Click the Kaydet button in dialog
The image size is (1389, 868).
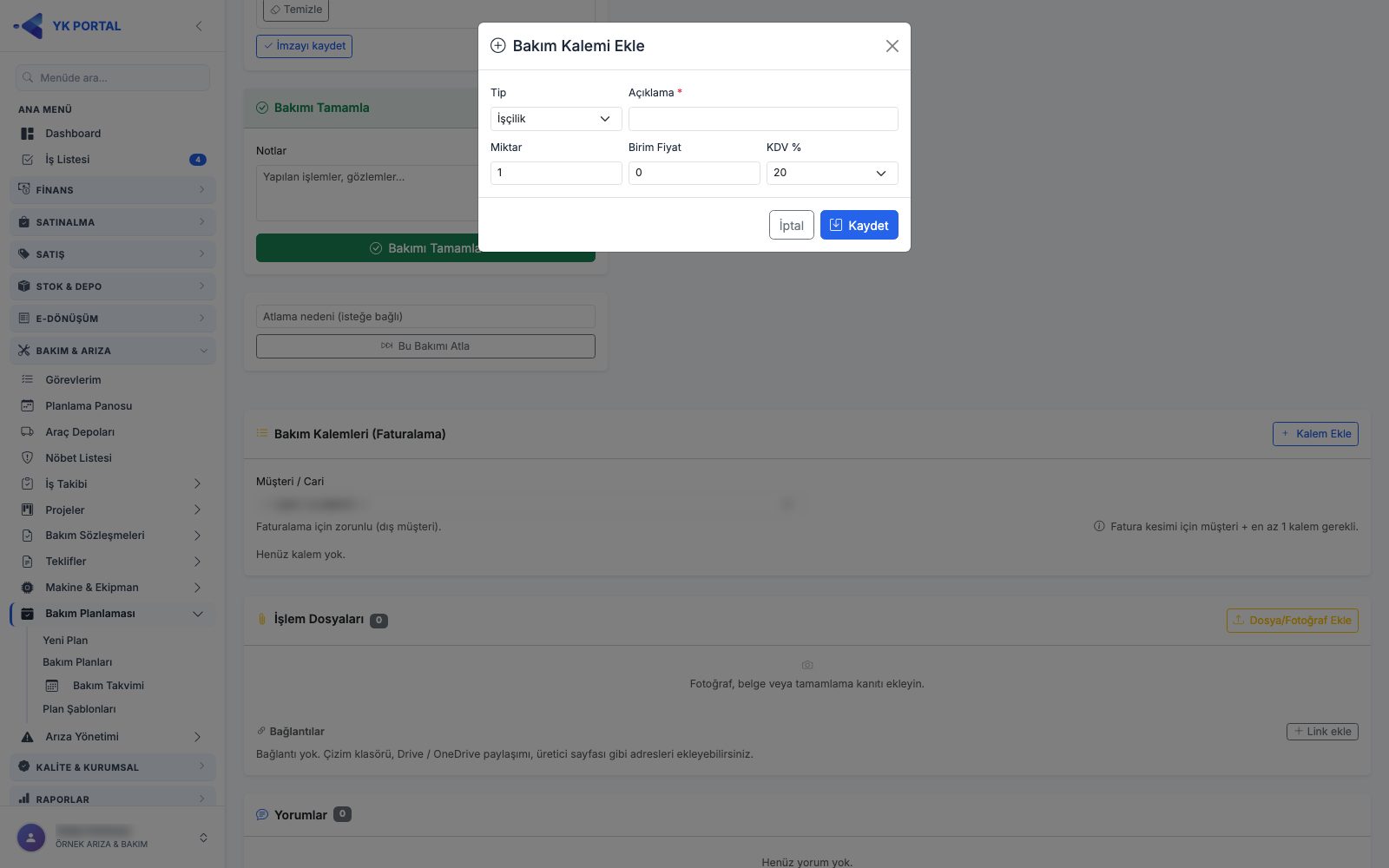859,225
